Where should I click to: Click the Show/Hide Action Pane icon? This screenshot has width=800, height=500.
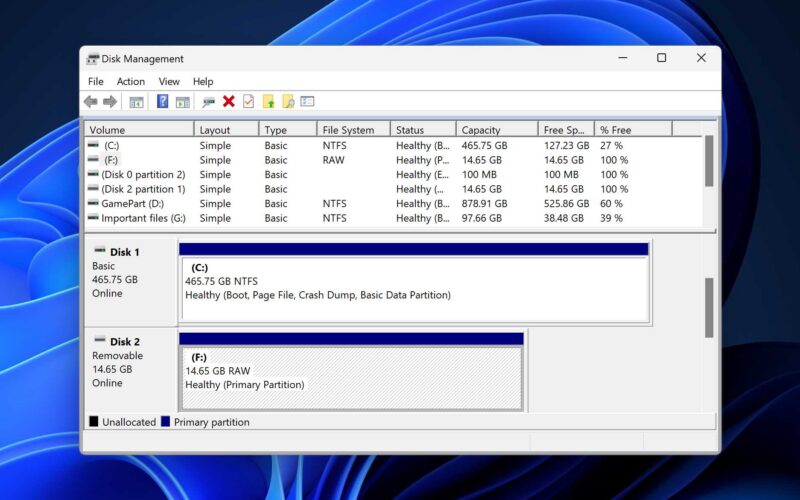coord(182,102)
